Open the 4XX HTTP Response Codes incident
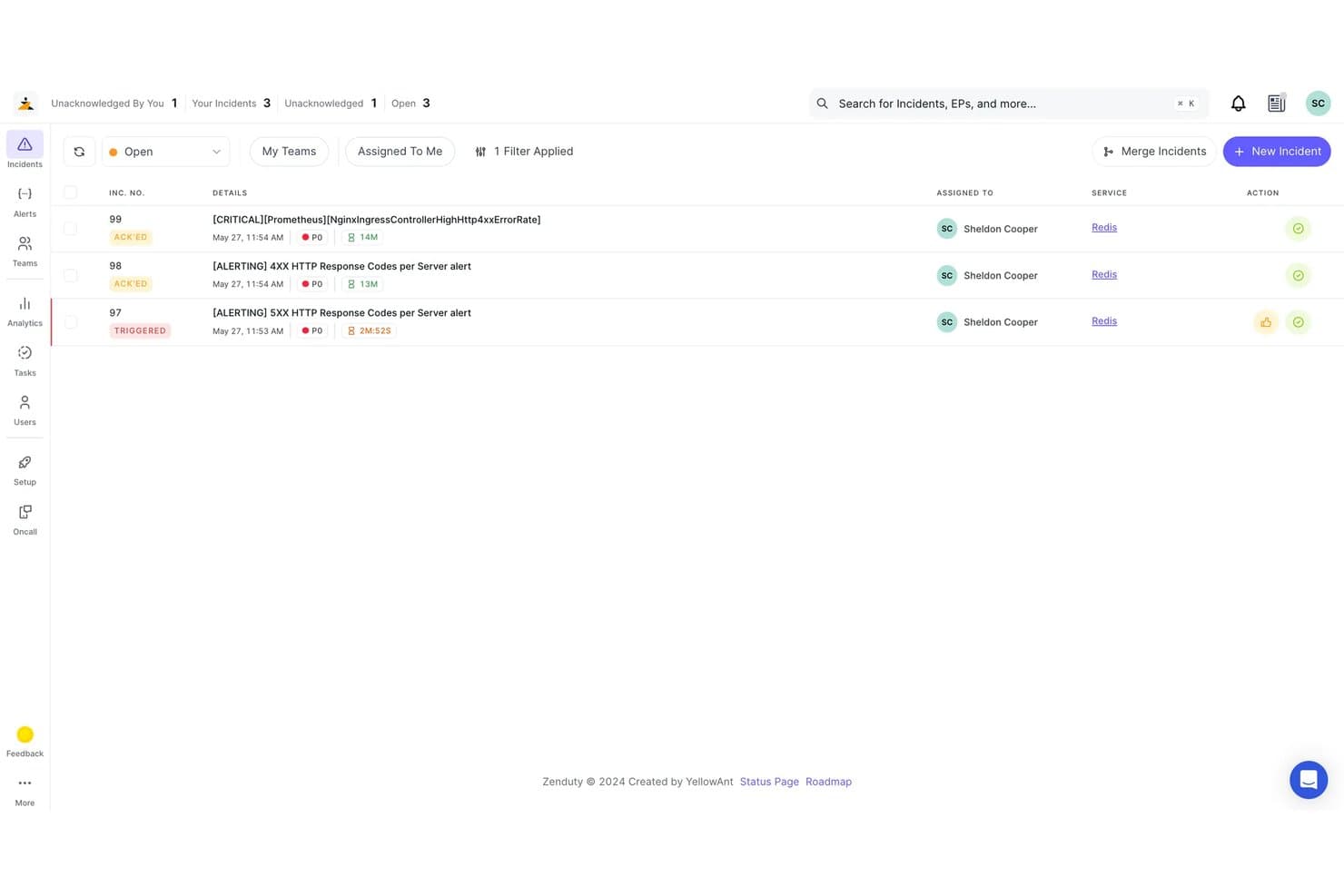 point(341,266)
